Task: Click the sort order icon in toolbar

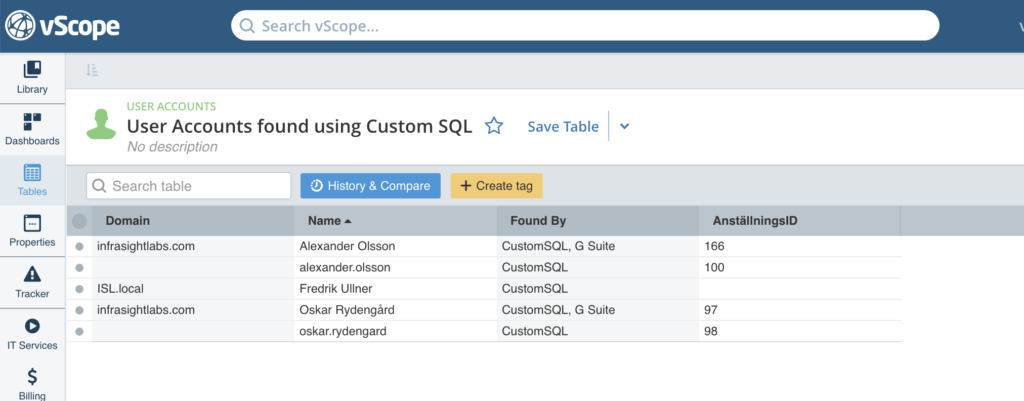Action: 92,71
